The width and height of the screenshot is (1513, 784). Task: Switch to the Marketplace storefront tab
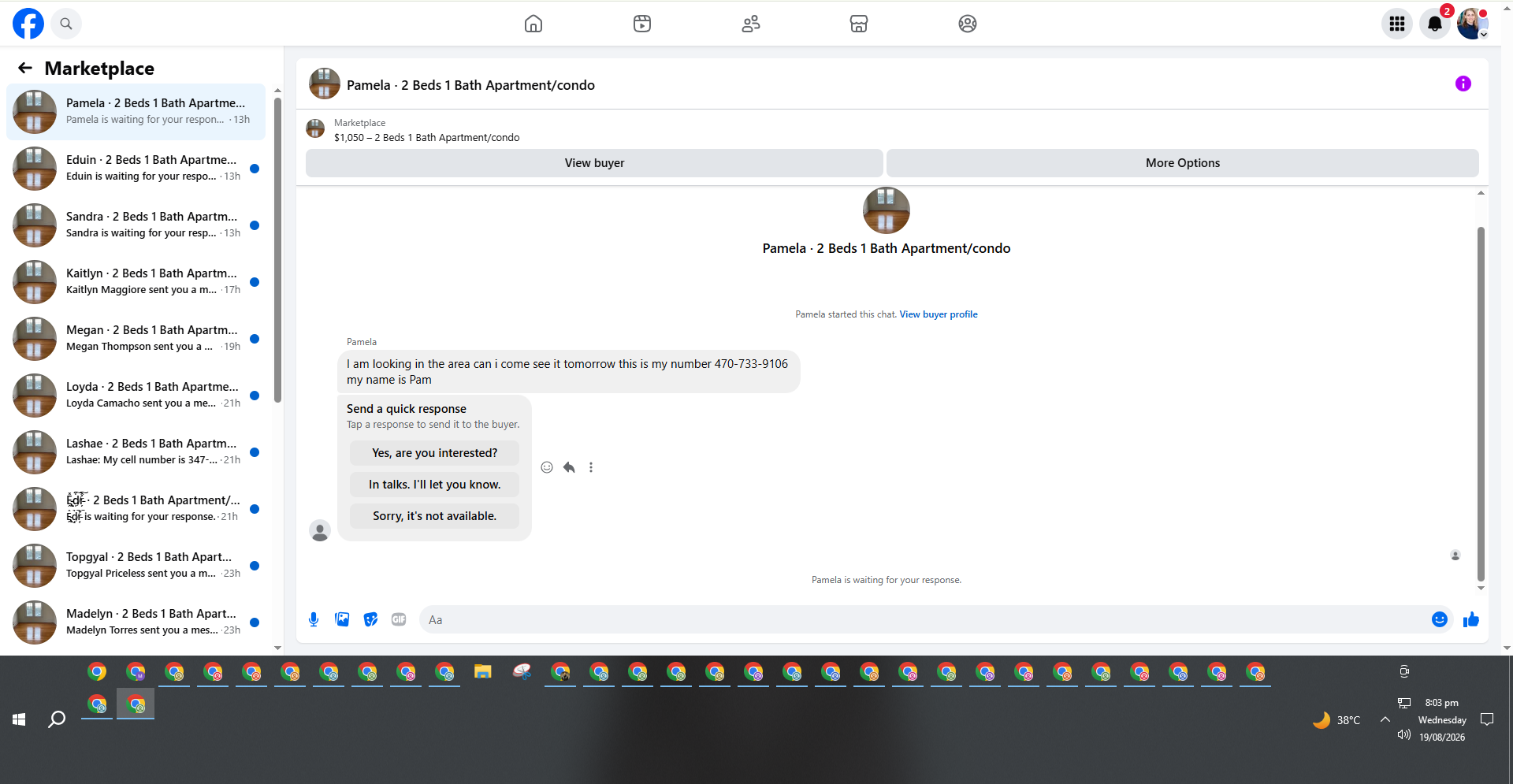pos(859,24)
